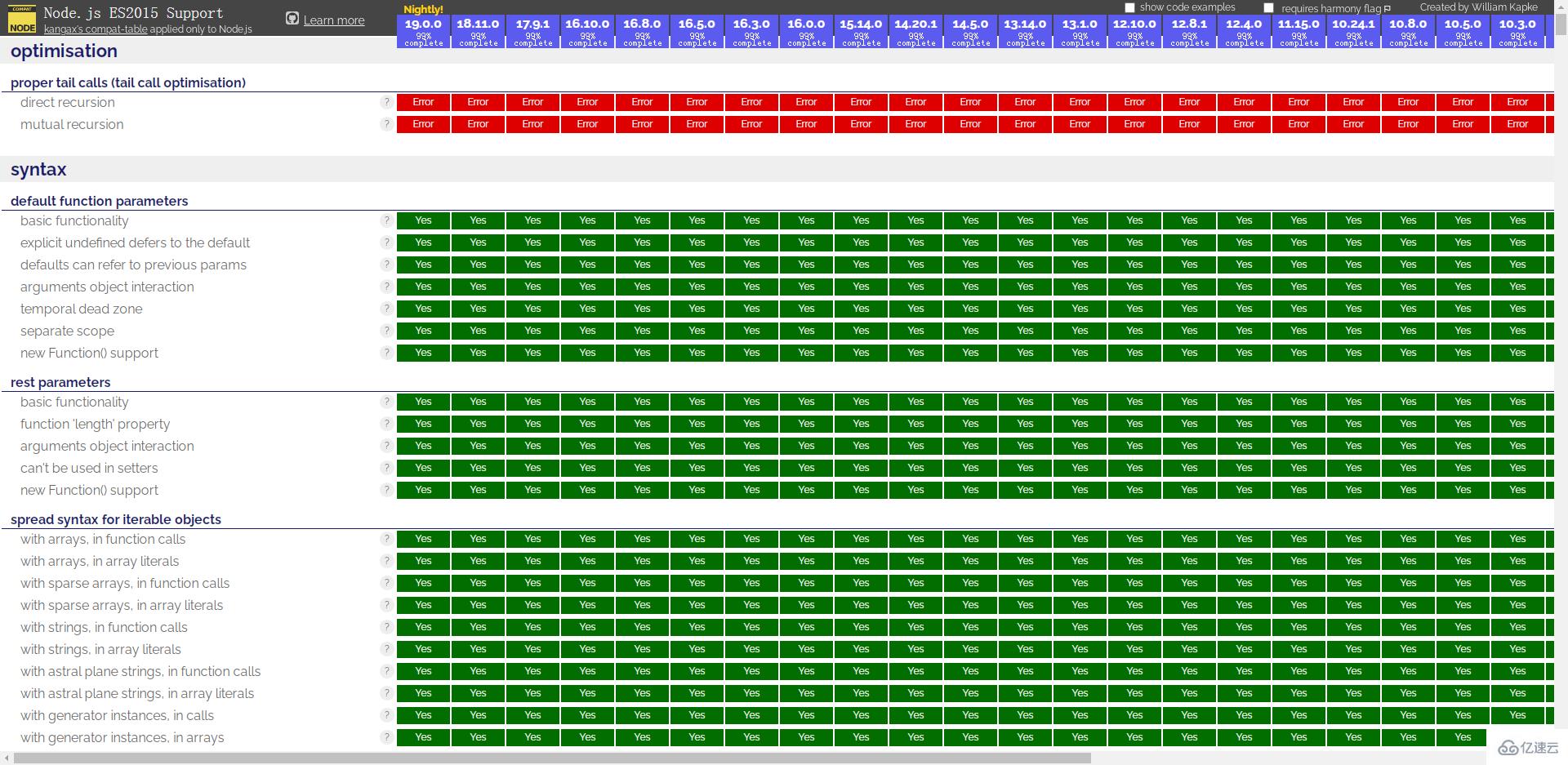The image size is (1568, 765).
Task: Open help icon for direct recursion
Action: point(386,102)
